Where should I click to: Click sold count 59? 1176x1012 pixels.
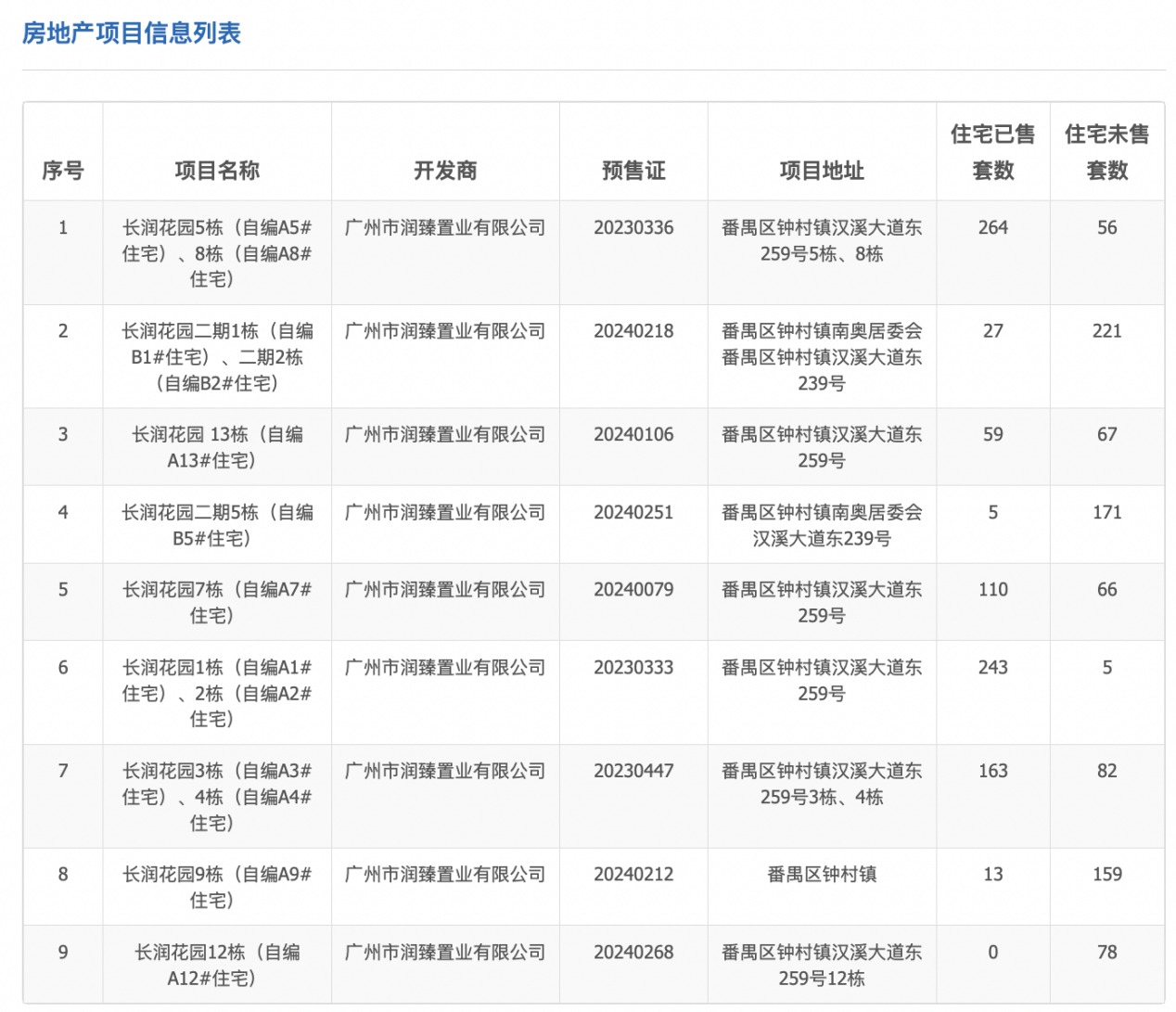click(993, 434)
